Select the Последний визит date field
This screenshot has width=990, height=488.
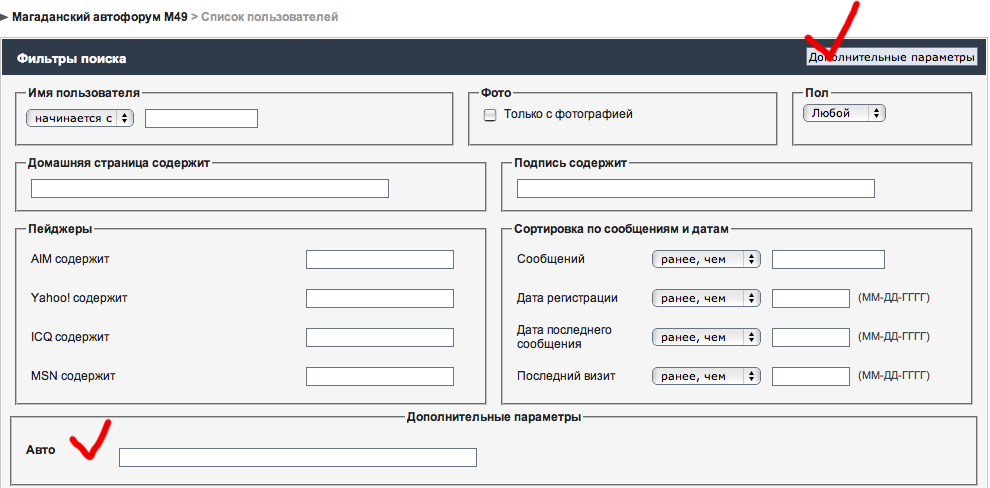[x=810, y=377]
